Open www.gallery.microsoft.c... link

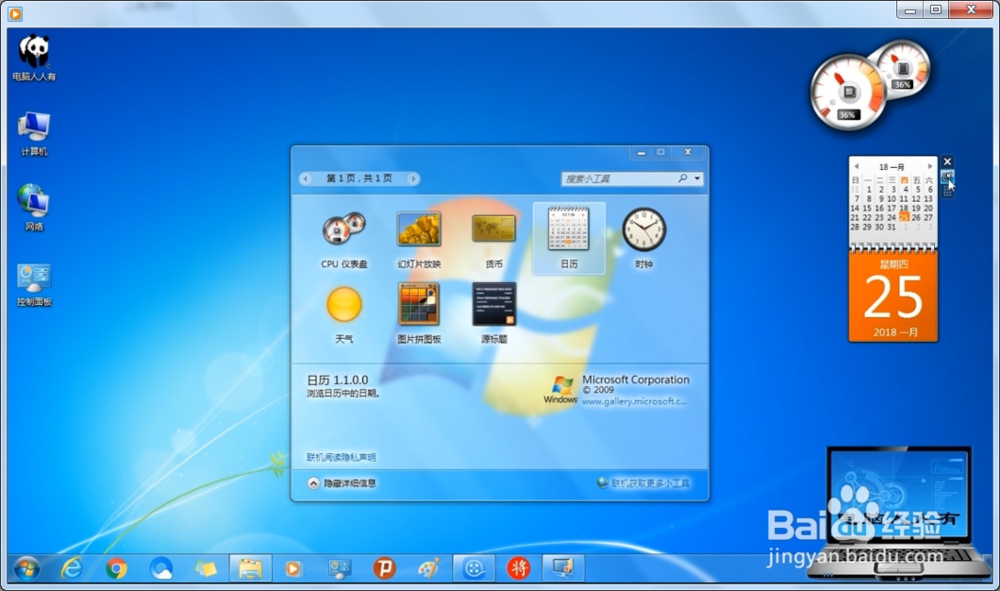pos(635,402)
